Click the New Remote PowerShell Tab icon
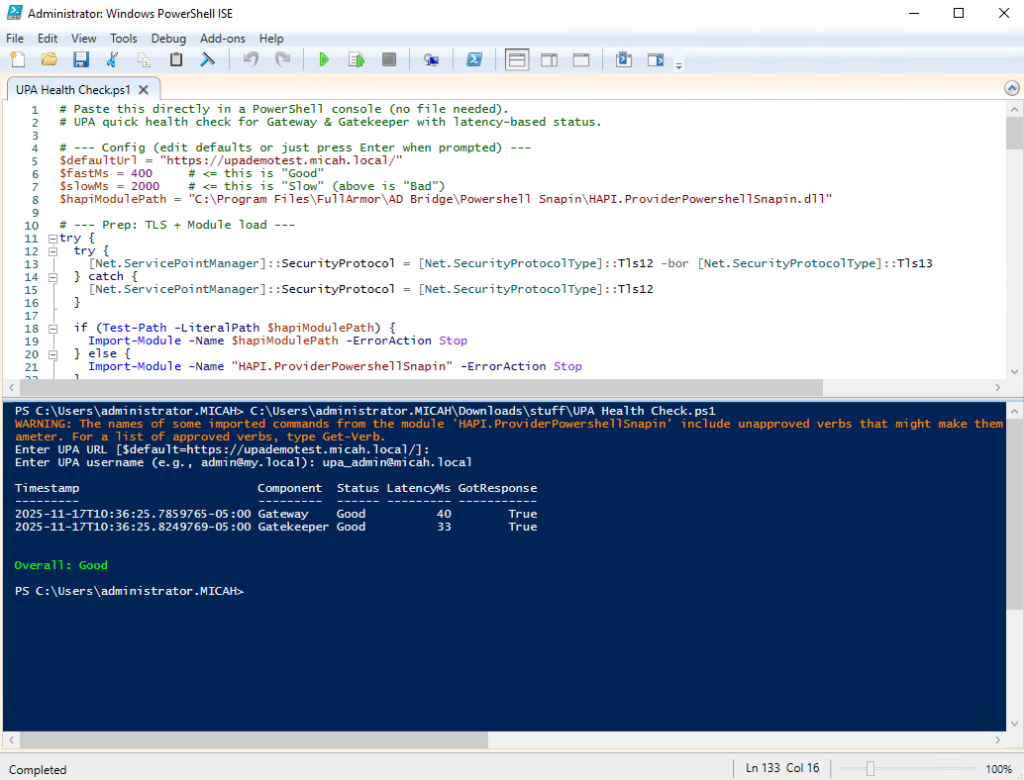 pyautogui.click(x=431, y=60)
